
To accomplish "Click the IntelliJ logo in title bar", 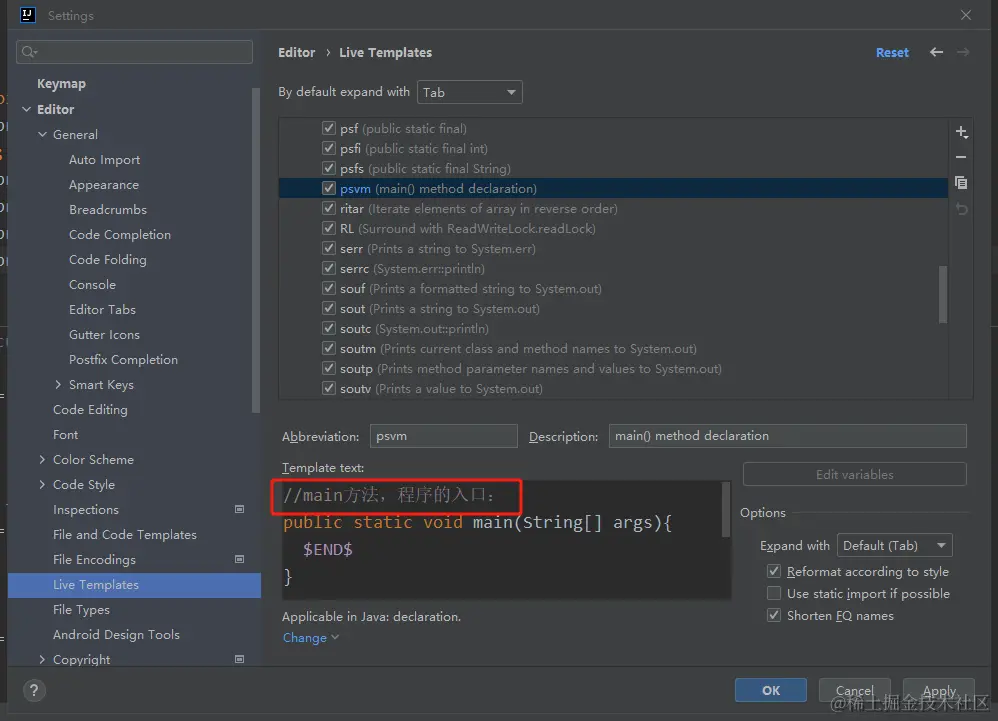I will [28, 15].
